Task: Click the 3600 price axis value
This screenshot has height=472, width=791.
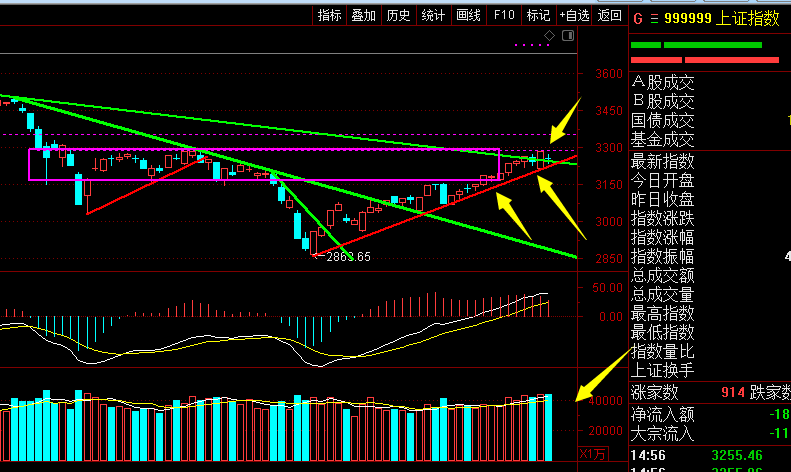Action: [608, 74]
